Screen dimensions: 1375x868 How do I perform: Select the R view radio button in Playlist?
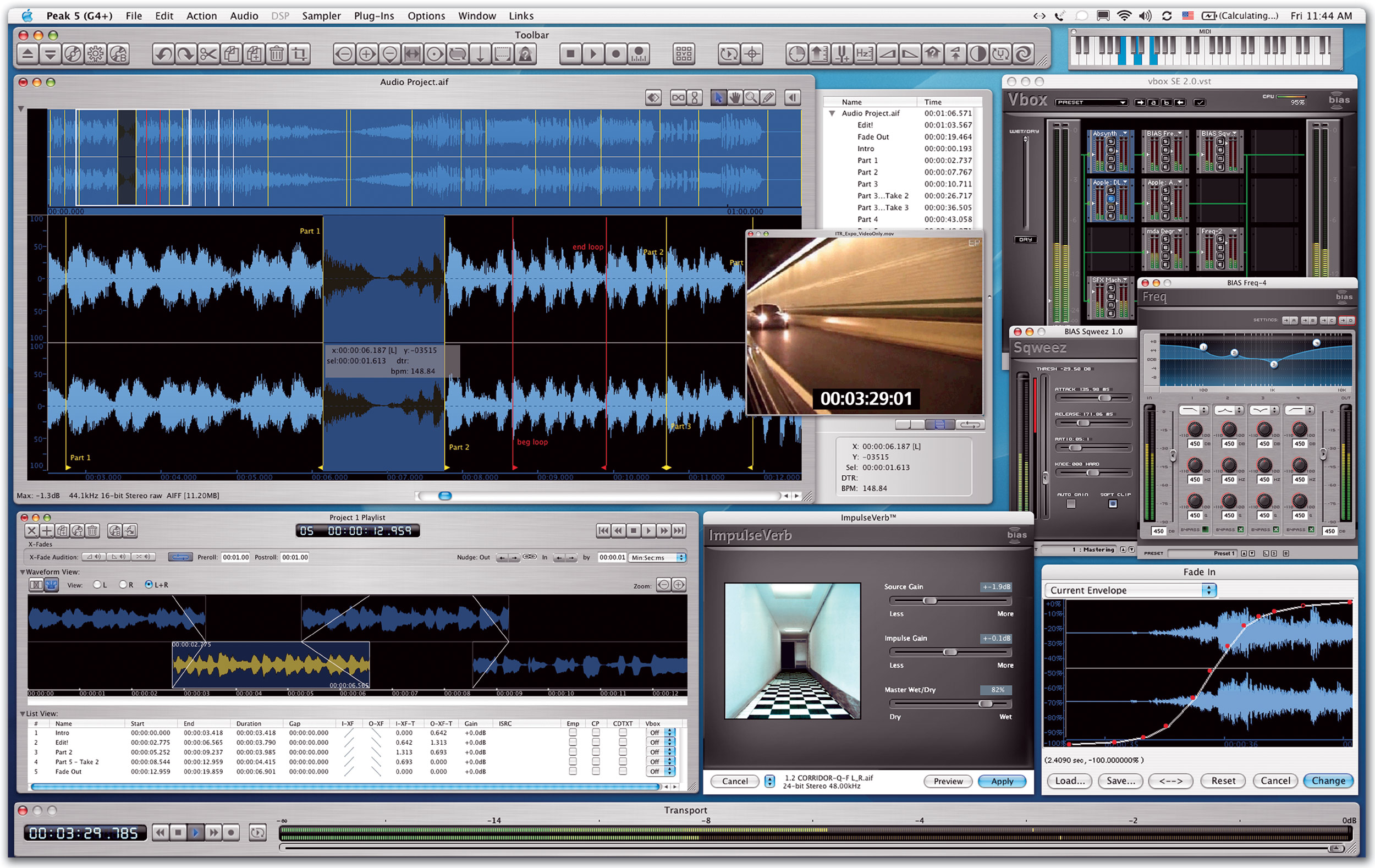tap(123, 585)
